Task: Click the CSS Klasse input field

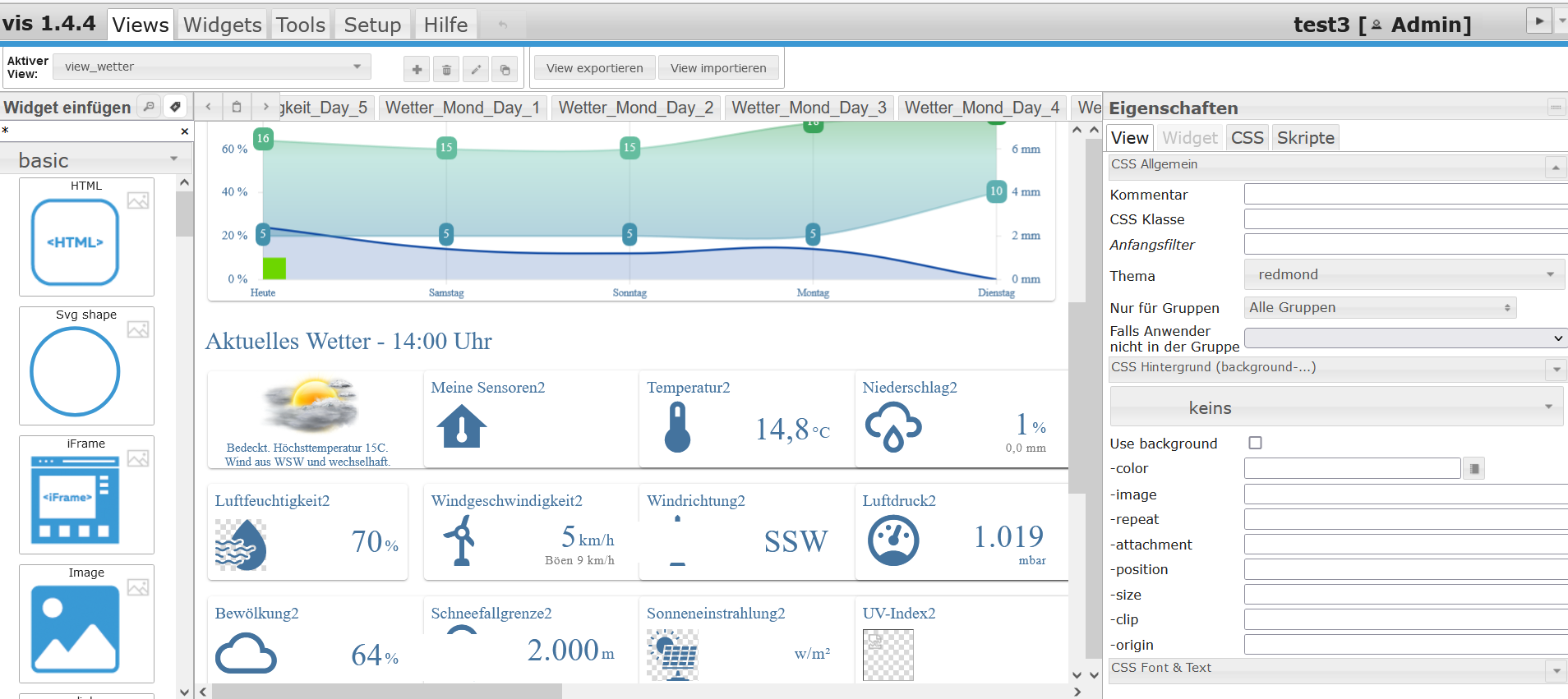Action: [x=1405, y=218]
